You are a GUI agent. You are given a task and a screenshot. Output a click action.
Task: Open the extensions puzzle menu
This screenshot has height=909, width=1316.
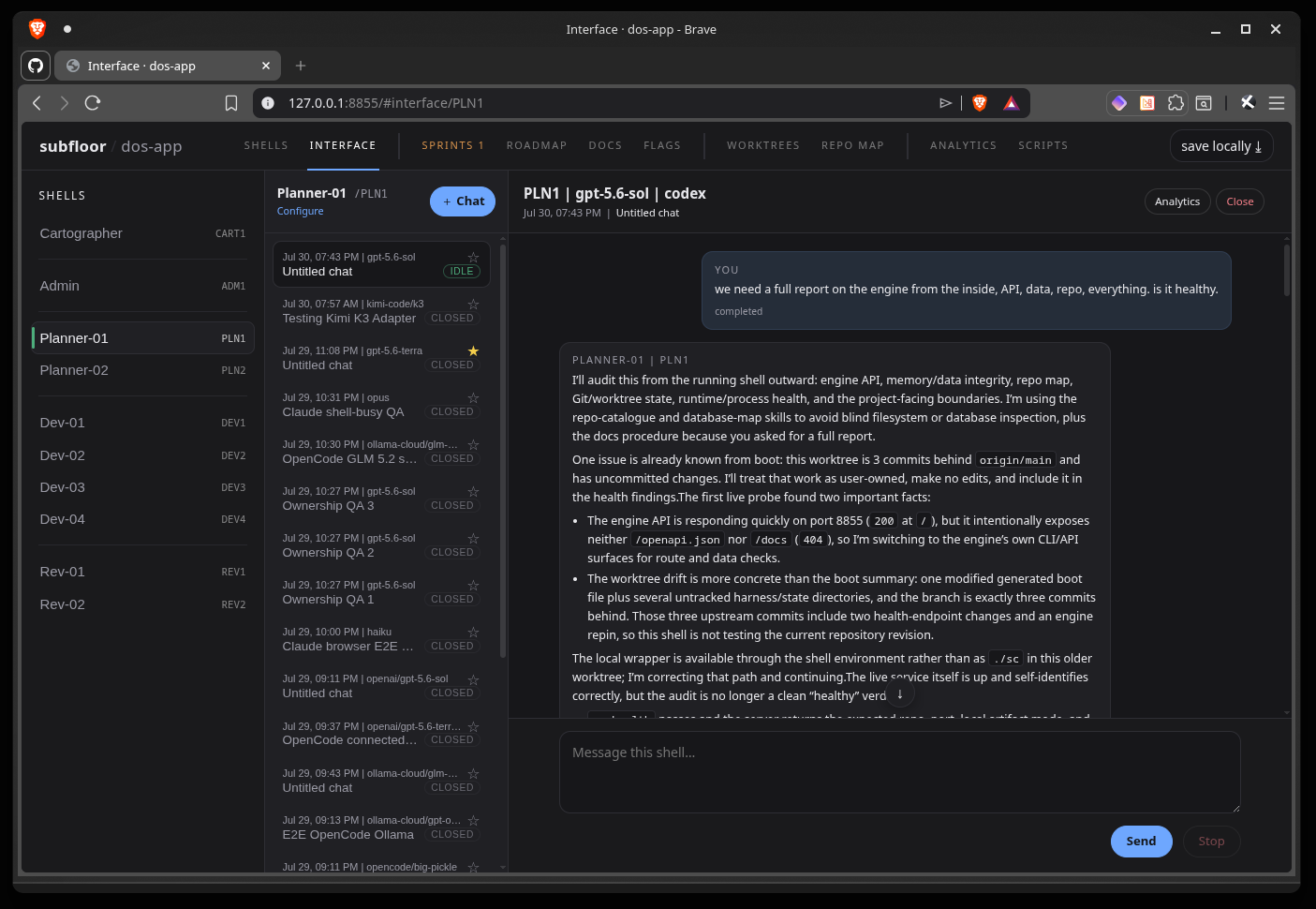1176,103
